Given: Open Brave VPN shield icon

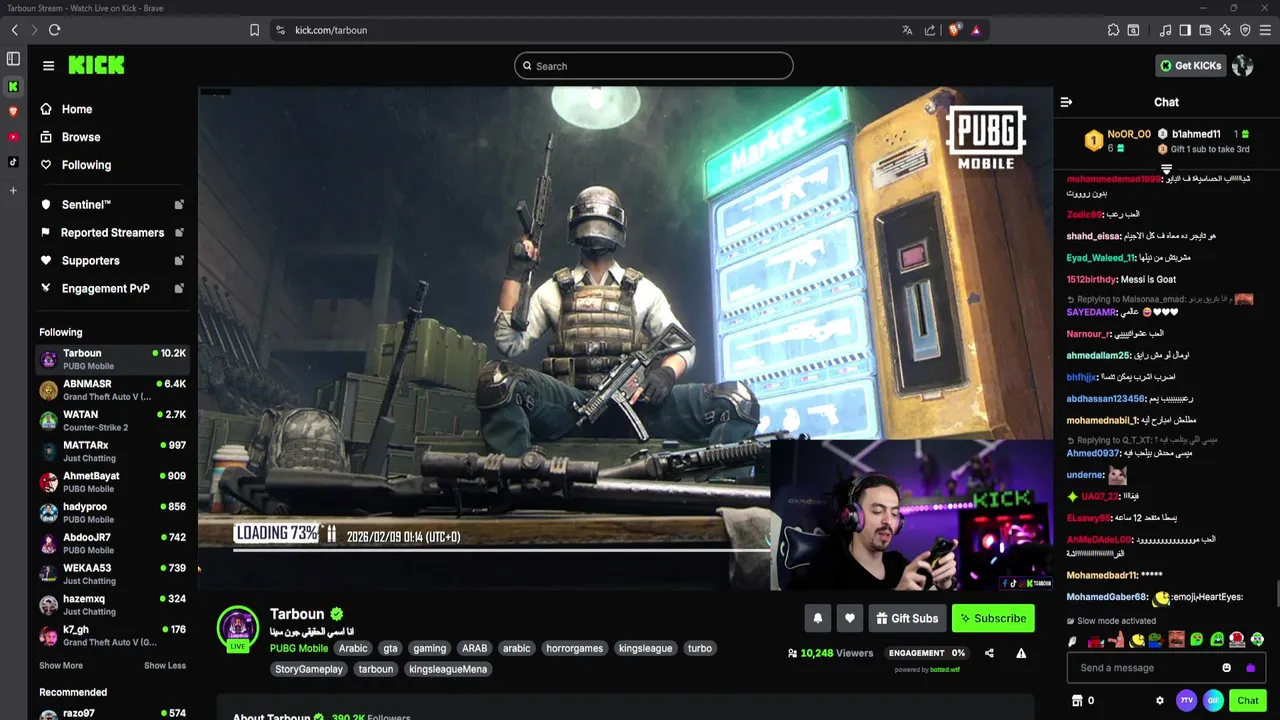Looking at the screenshot, I should pos(1245,30).
